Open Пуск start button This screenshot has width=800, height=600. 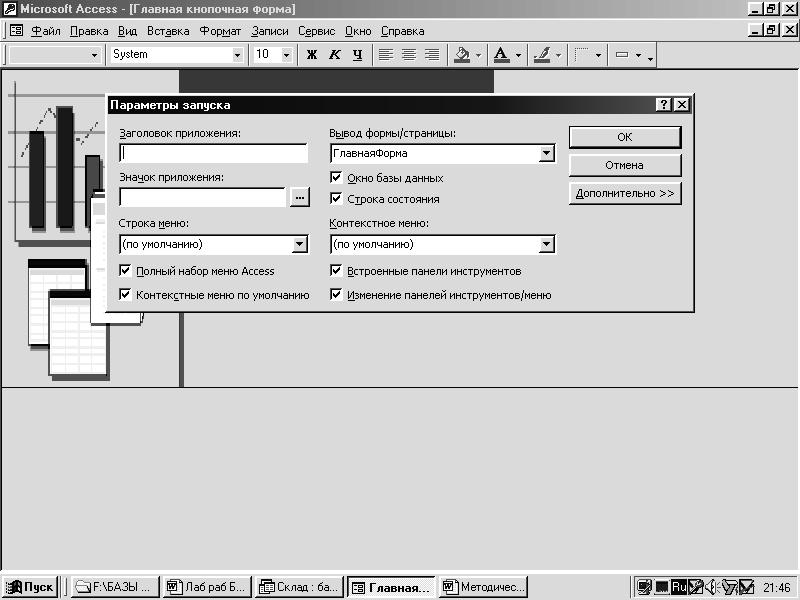click(31, 587)
